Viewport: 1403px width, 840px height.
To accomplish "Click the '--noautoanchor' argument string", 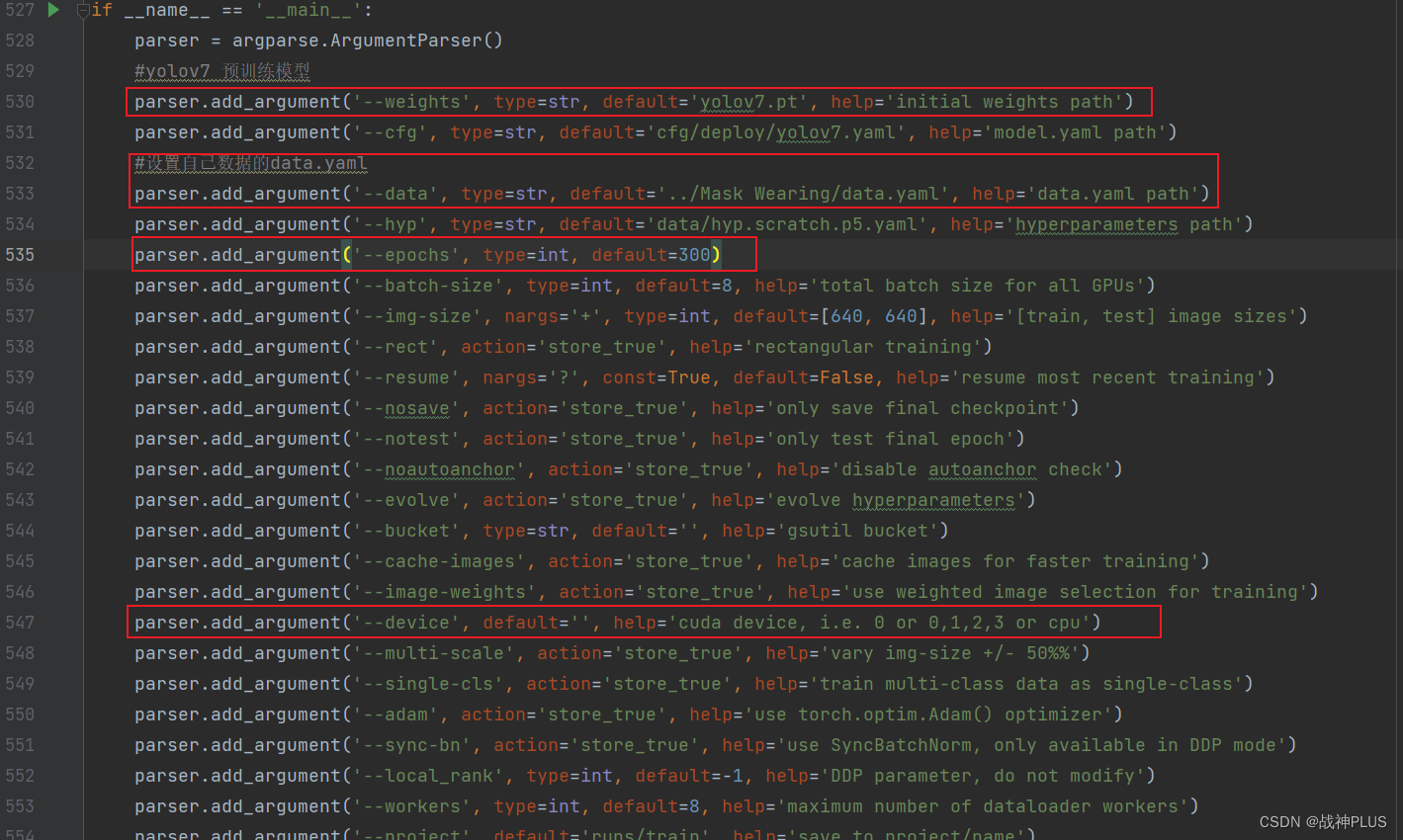I will click(x=439, y=469).
